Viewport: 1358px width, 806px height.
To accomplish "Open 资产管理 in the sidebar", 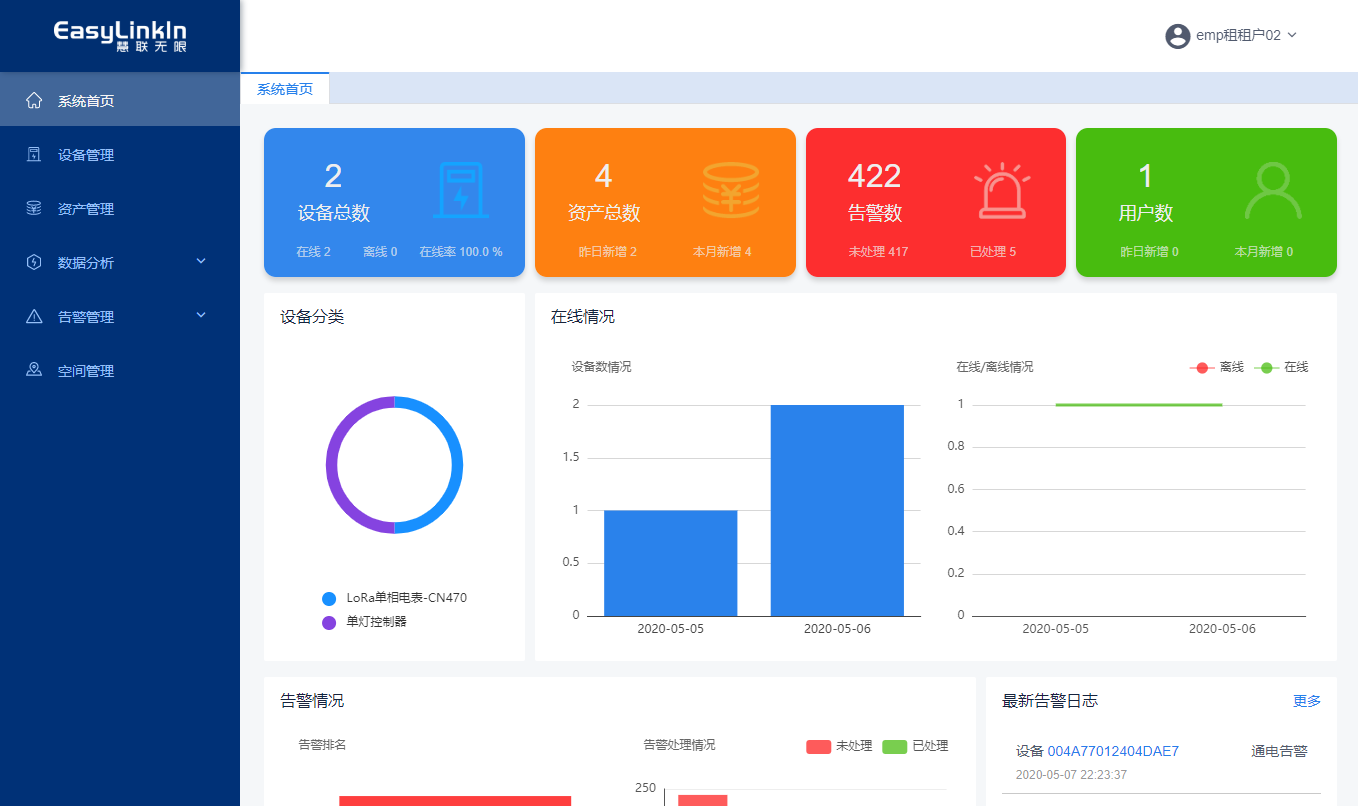I will click(x=120, y=208).
